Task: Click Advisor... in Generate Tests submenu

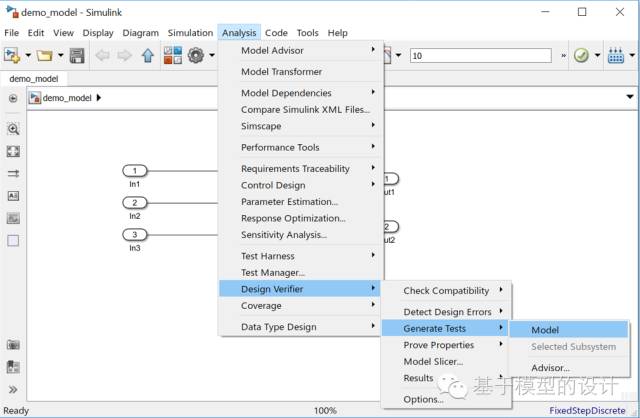Action: coord(550,367)
